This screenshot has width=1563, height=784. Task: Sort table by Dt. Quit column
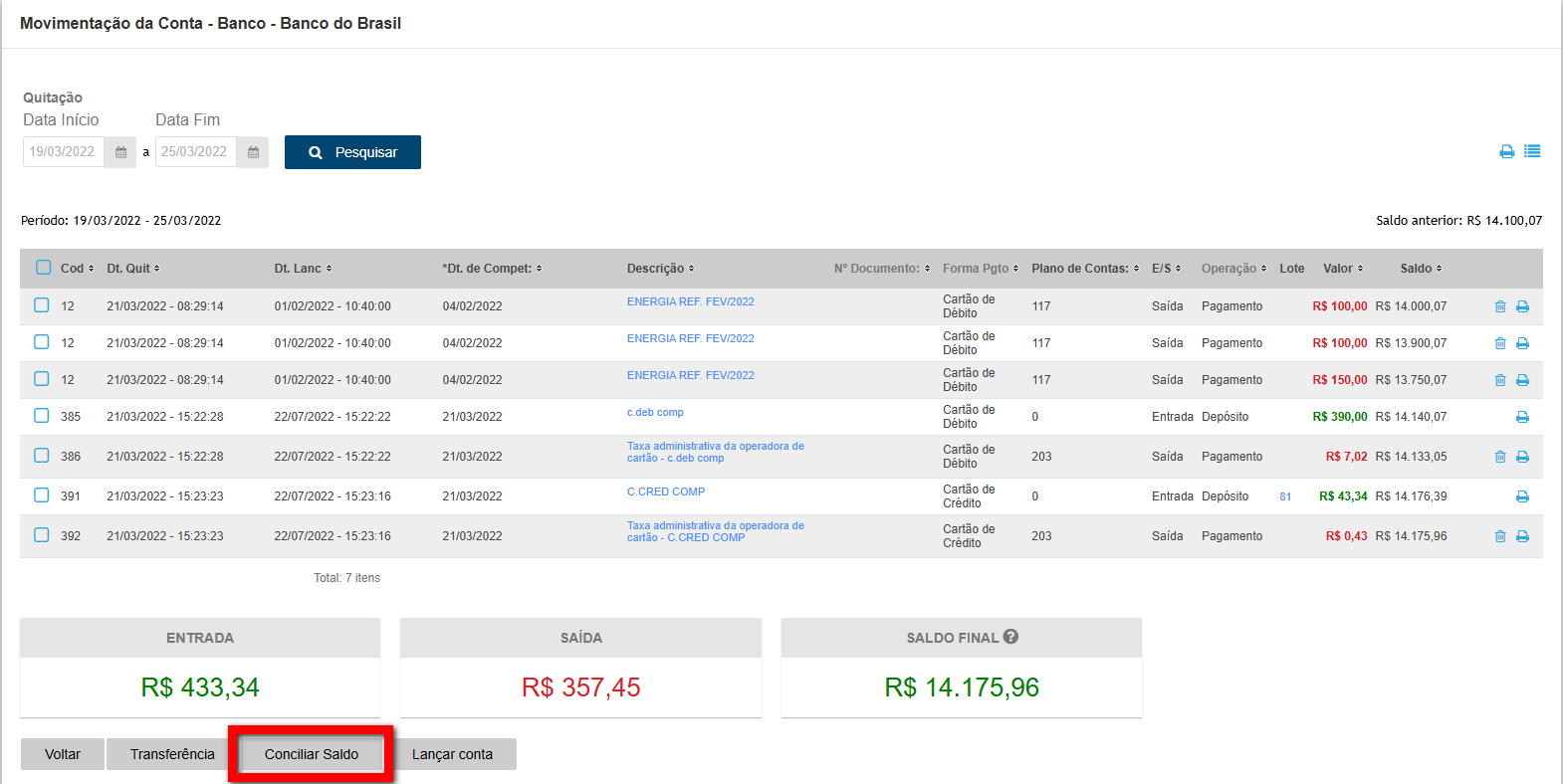click(133, 269)
